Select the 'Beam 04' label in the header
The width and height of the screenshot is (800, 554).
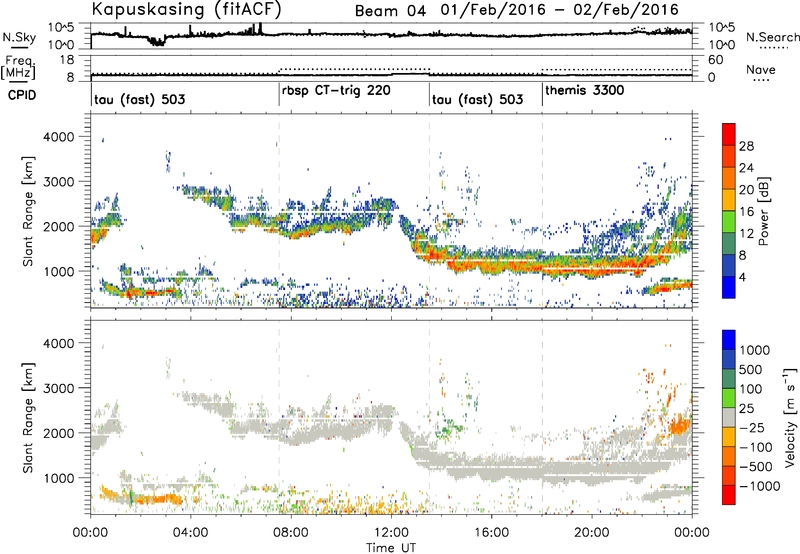(x=390, y=11)
